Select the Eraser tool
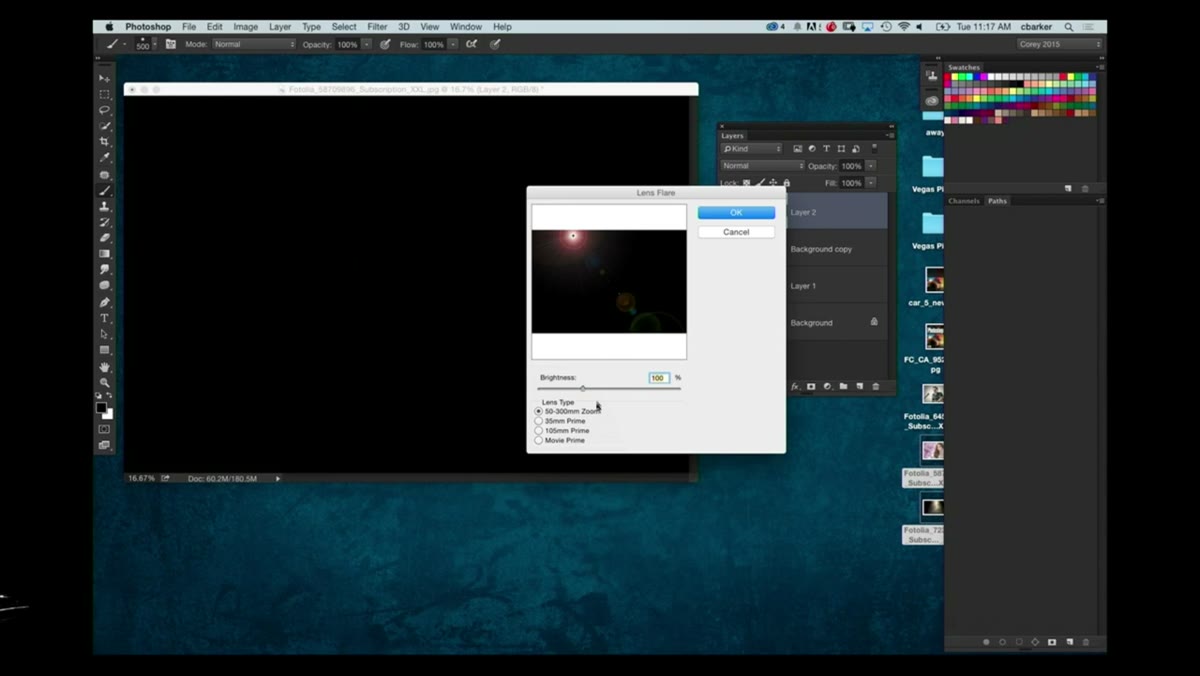This screenshot has width=1200, height=676. pyautogui.click(x=104, y=238)
